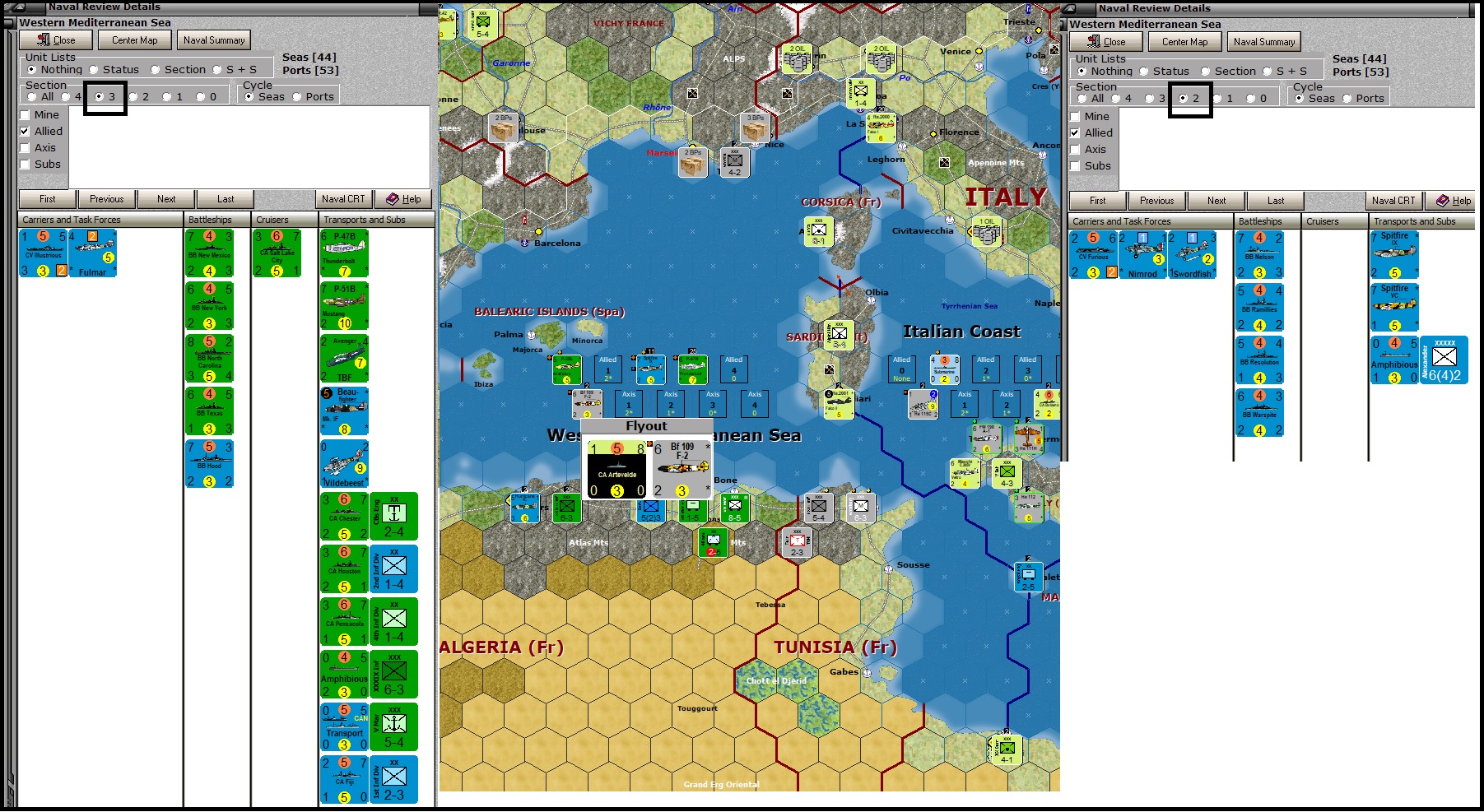Pick the CA Chester cruiser counter
1484x812 pixels.
[345, 517]
